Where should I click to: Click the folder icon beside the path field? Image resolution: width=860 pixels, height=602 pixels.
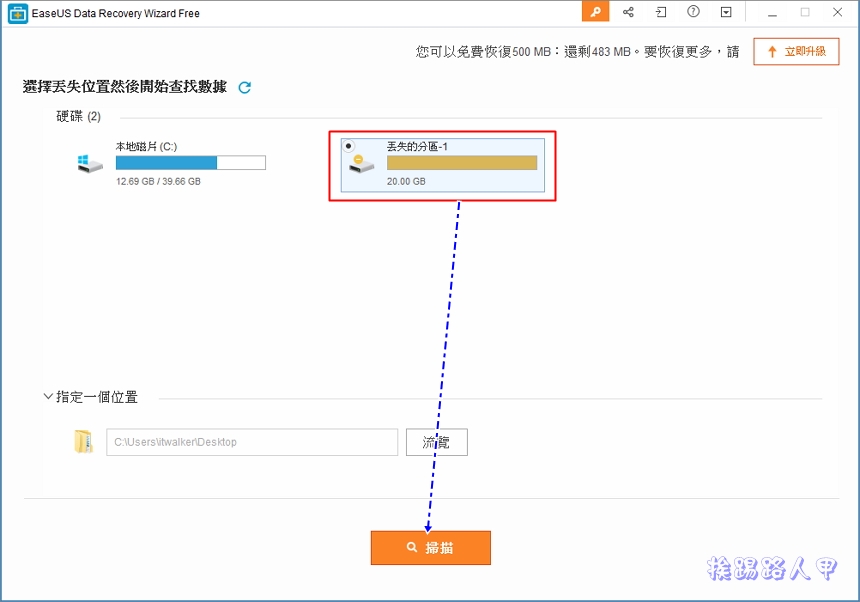click(x=83, y=442)
